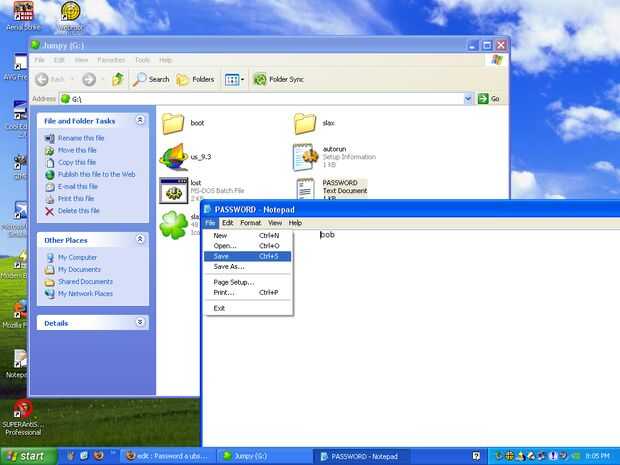Open Shared Documents from Other Places
This screenshot has height=465, width=620.
(x=85, y=282)
